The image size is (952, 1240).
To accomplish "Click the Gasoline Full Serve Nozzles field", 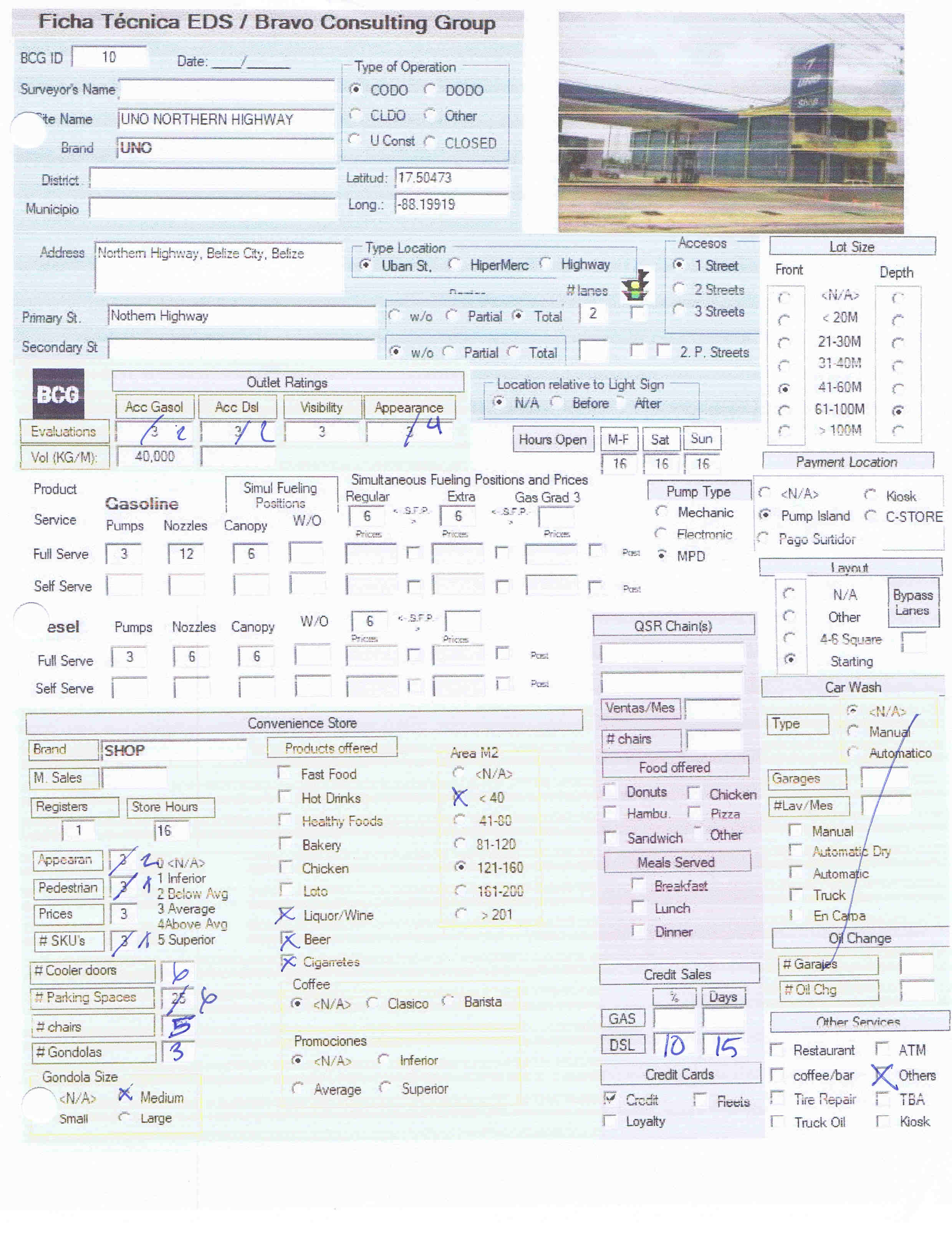I will pos(186,554).
